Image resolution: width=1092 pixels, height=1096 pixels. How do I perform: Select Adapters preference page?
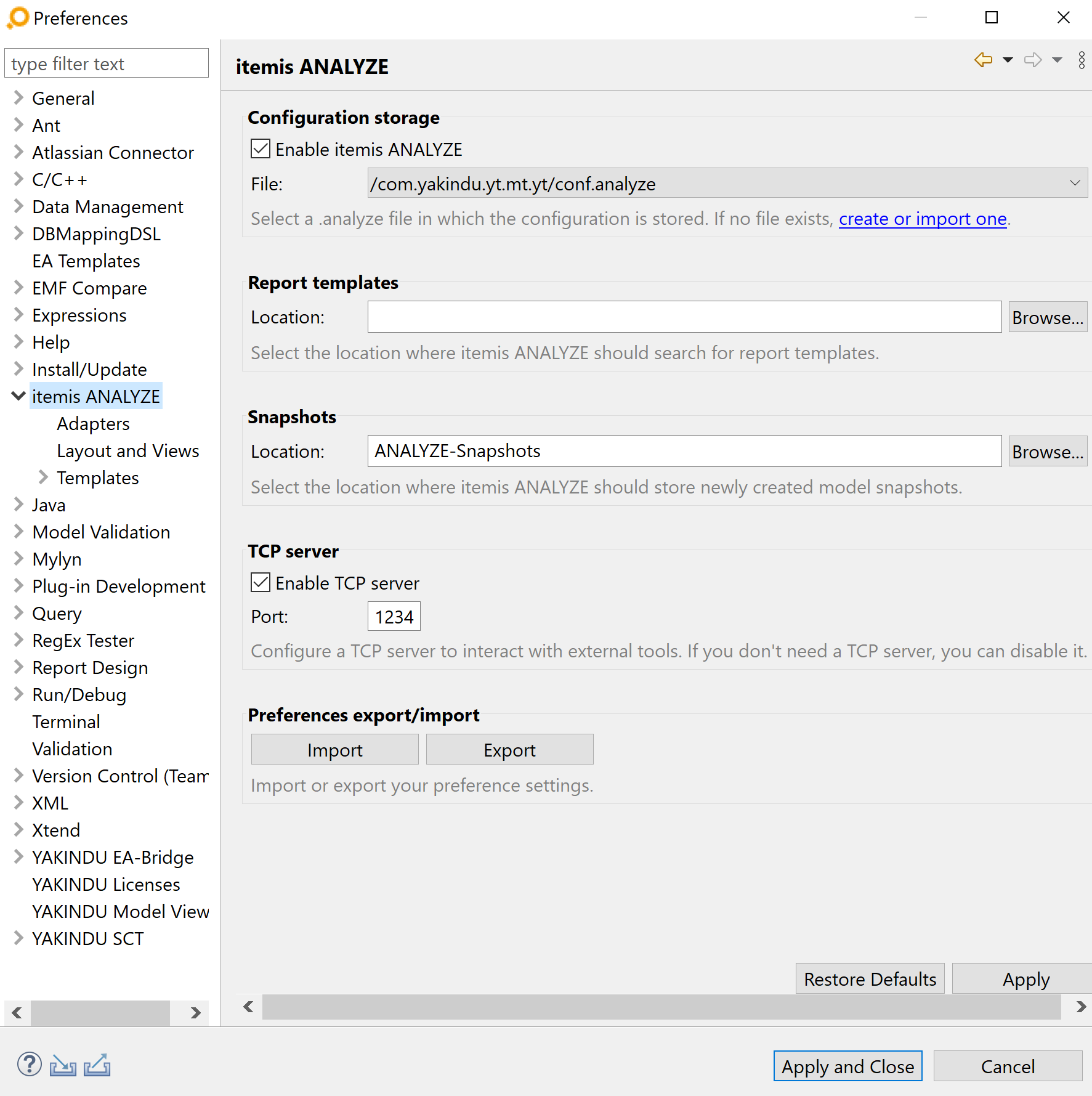pos(94,424)
